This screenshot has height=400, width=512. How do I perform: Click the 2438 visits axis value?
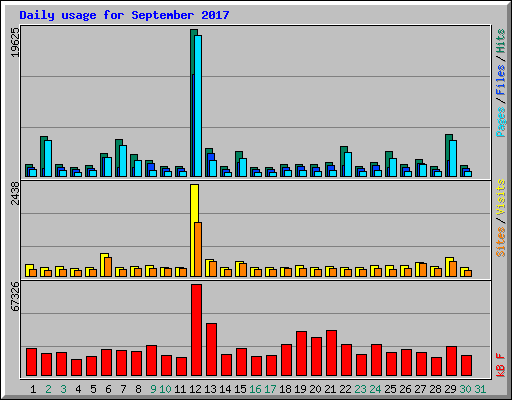15,193
